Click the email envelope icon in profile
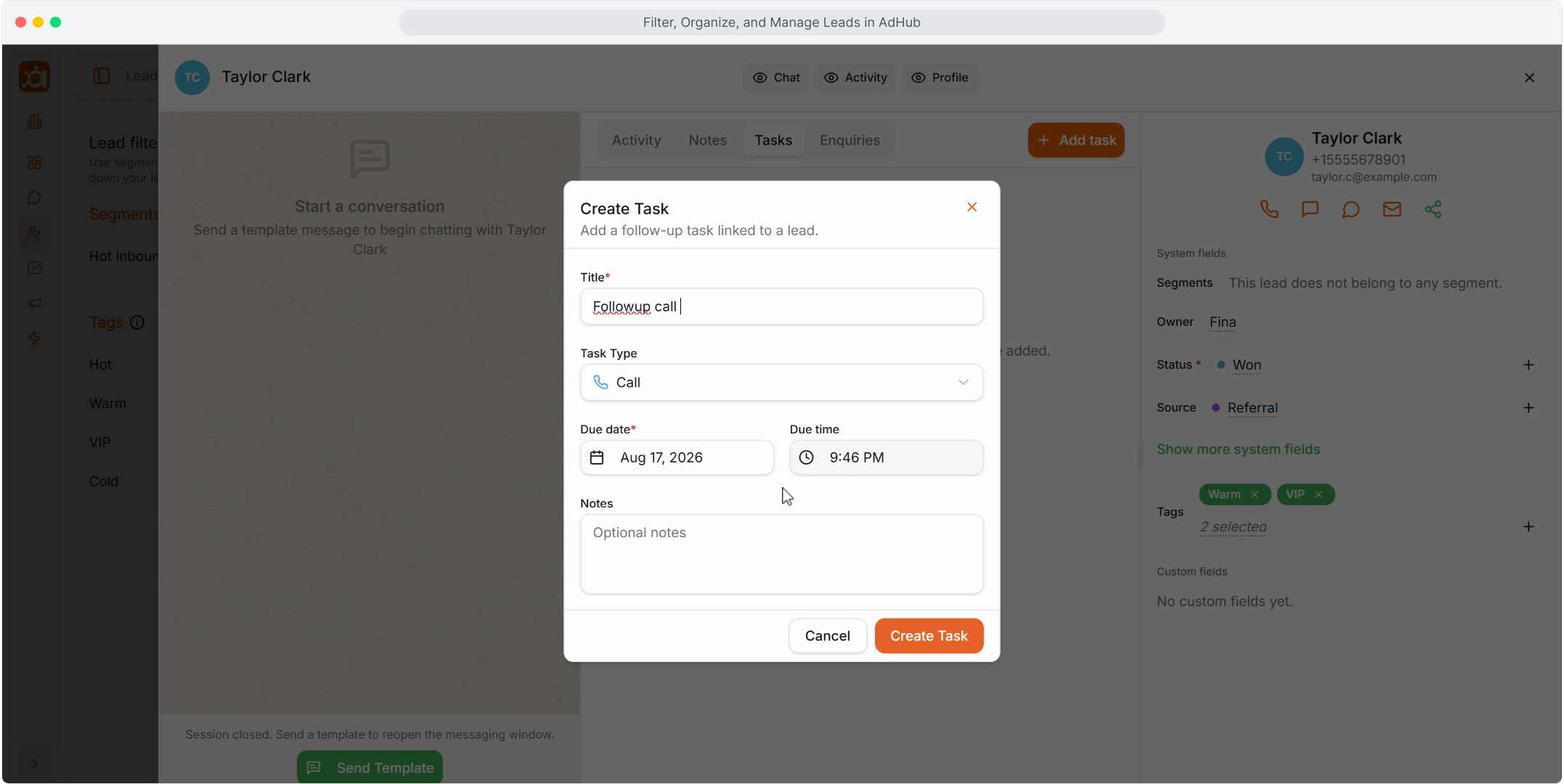 click(x=1392, y=210)
